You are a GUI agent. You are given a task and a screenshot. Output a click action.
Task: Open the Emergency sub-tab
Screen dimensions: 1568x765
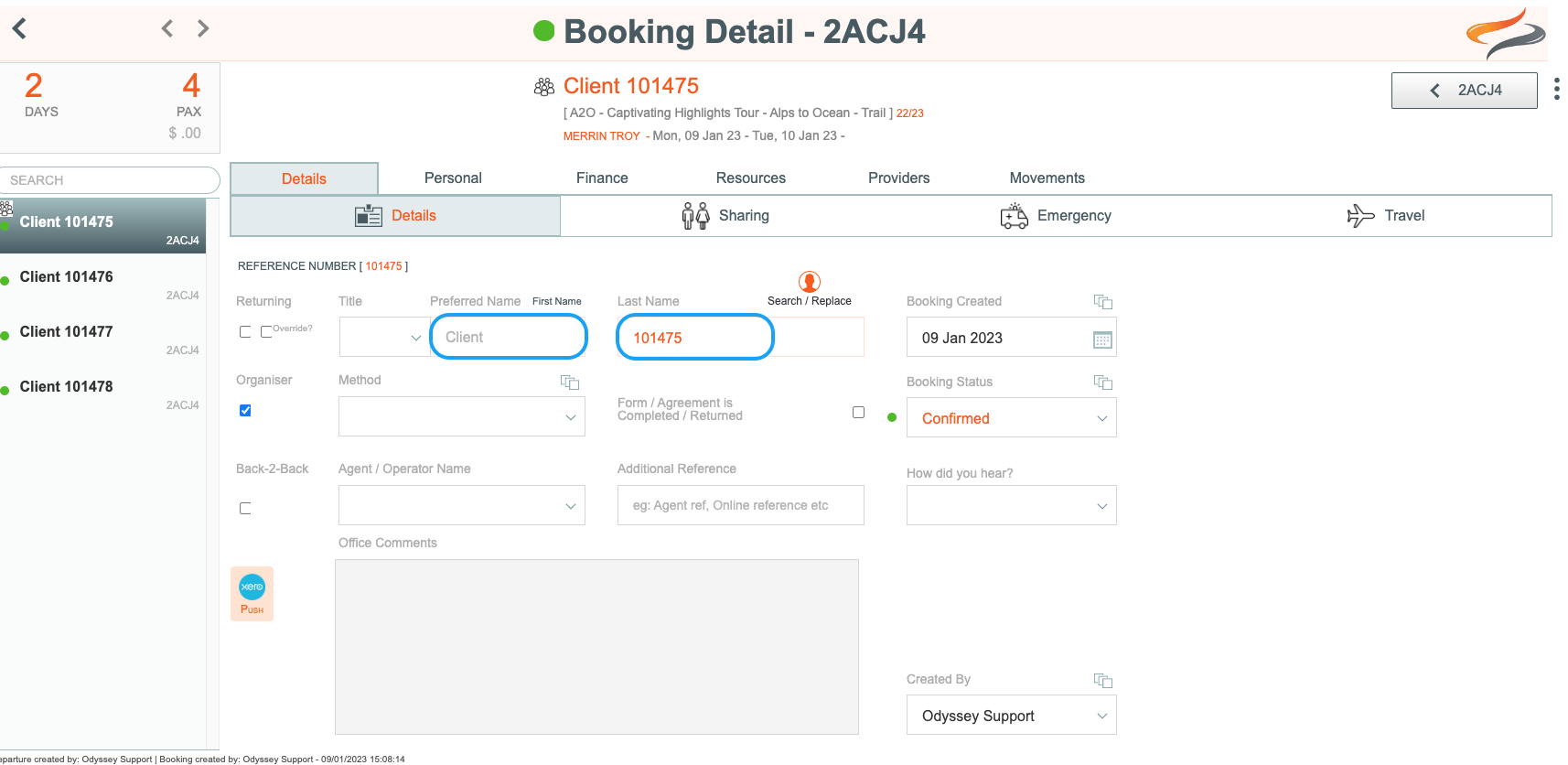pyautogui.click(x=1056, y=216)
